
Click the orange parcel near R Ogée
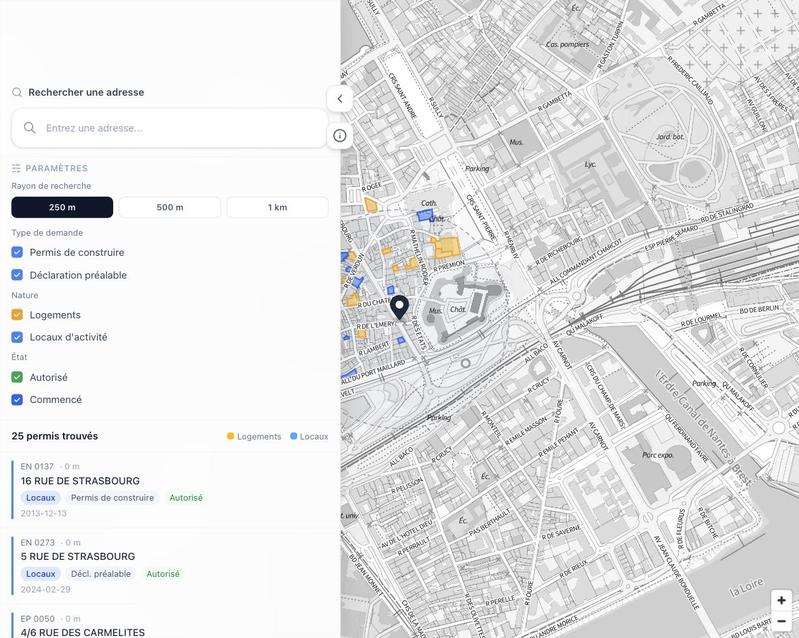point(371,205)
